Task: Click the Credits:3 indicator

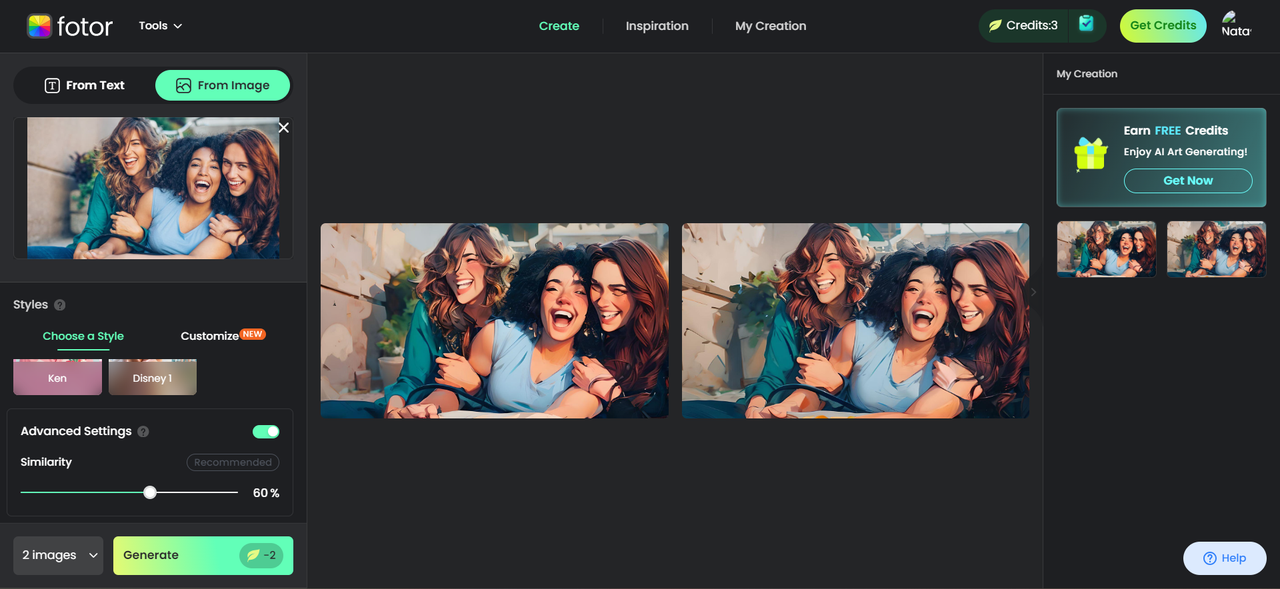Action: (x=1023, y=25)
